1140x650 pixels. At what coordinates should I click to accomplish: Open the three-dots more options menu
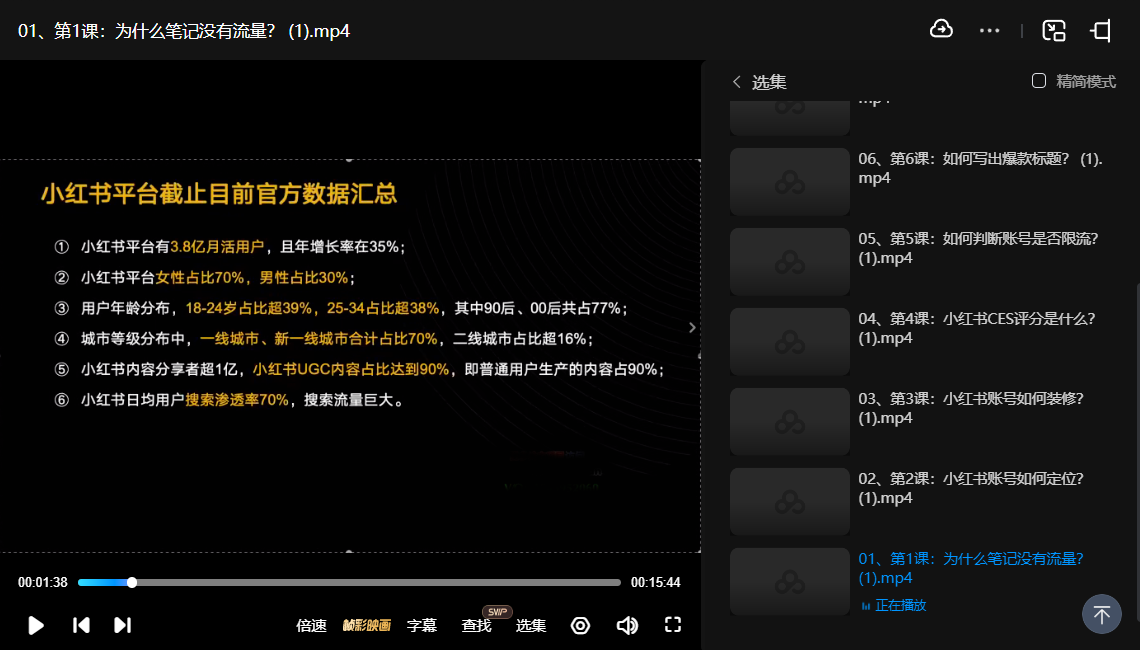click(x=990, y=30)
